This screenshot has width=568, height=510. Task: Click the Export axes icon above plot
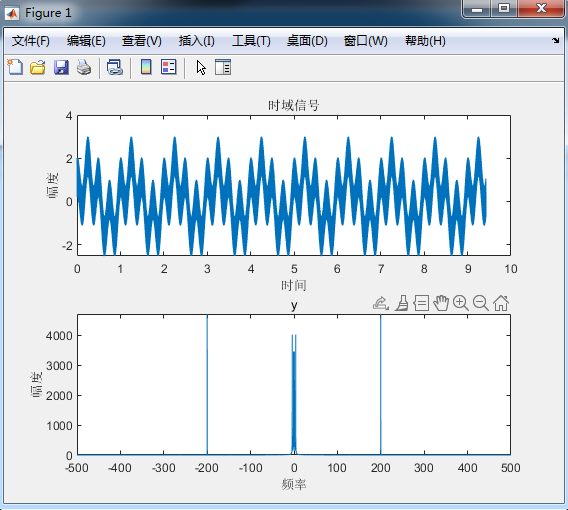(x=381, y=303)
